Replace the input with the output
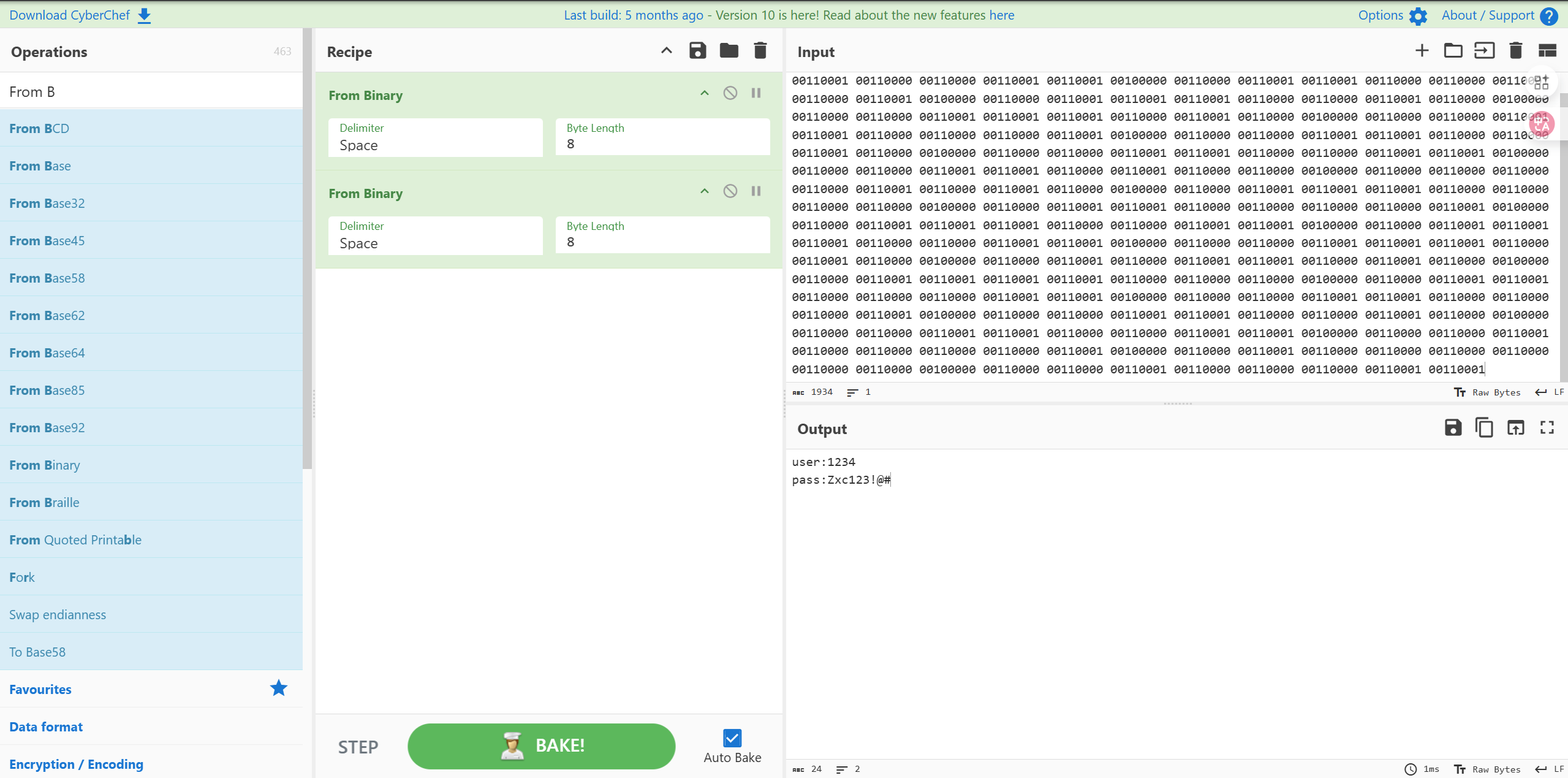Image resolution: width=1568 pixels, height=778 pixels. pos(1515,428)
